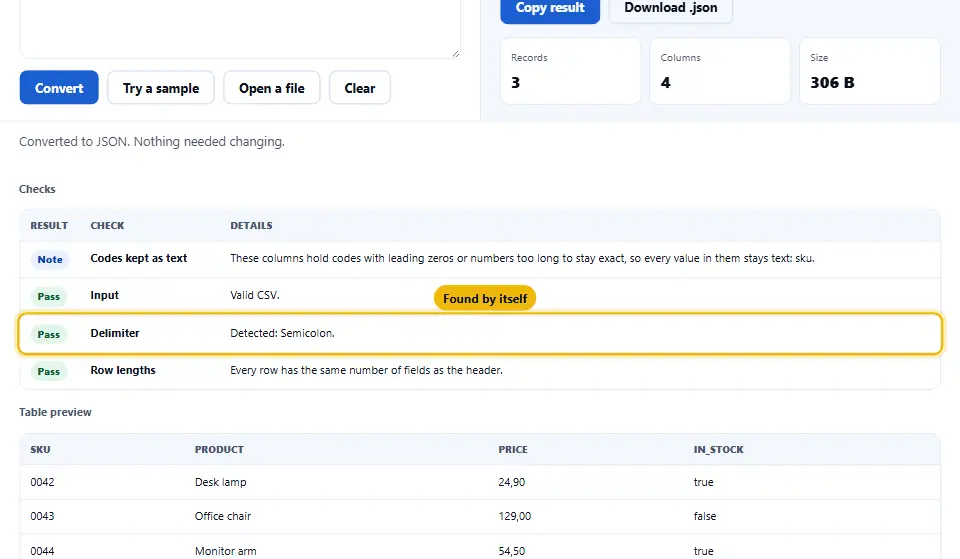Select the Size 306 B card
The width and height of the screenshot is (960, 559).
[870, 71]
